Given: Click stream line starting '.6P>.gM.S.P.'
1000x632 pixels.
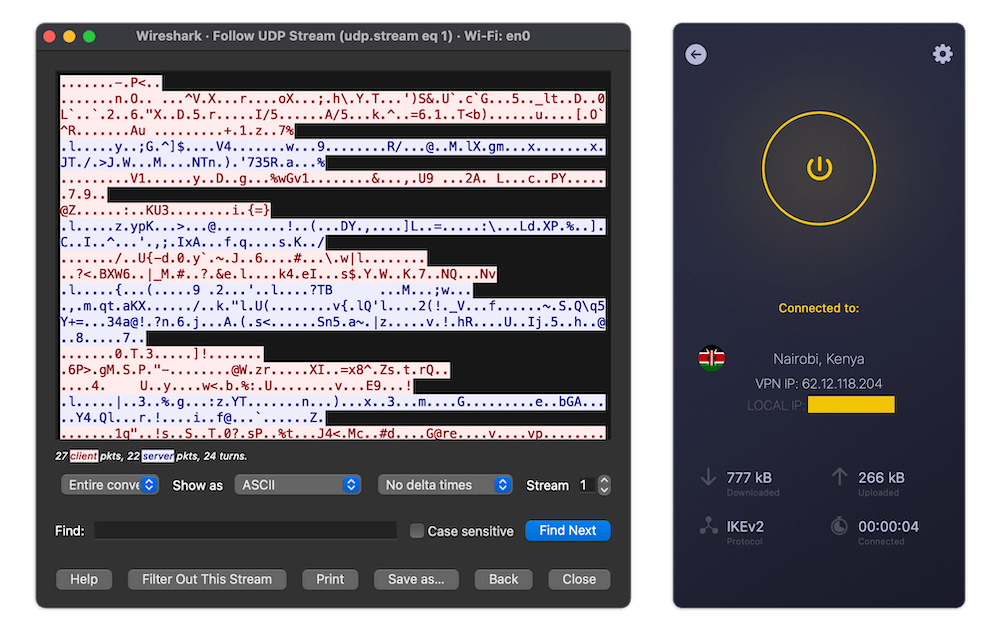Looking at the screenshot, I should (x=255, y=370).
